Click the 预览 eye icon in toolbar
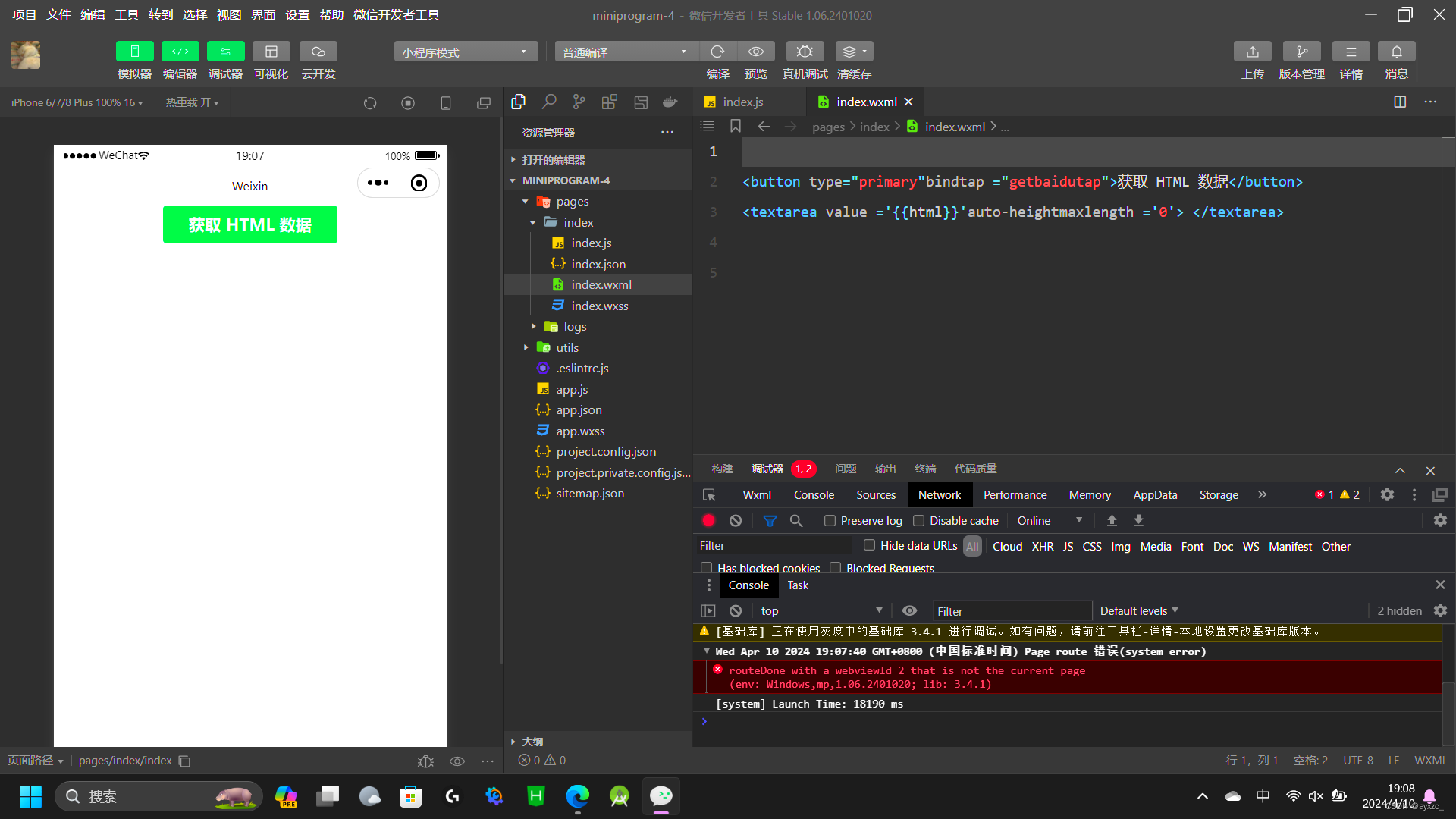Screen dimensions: 1456x819 click(755, 52)
